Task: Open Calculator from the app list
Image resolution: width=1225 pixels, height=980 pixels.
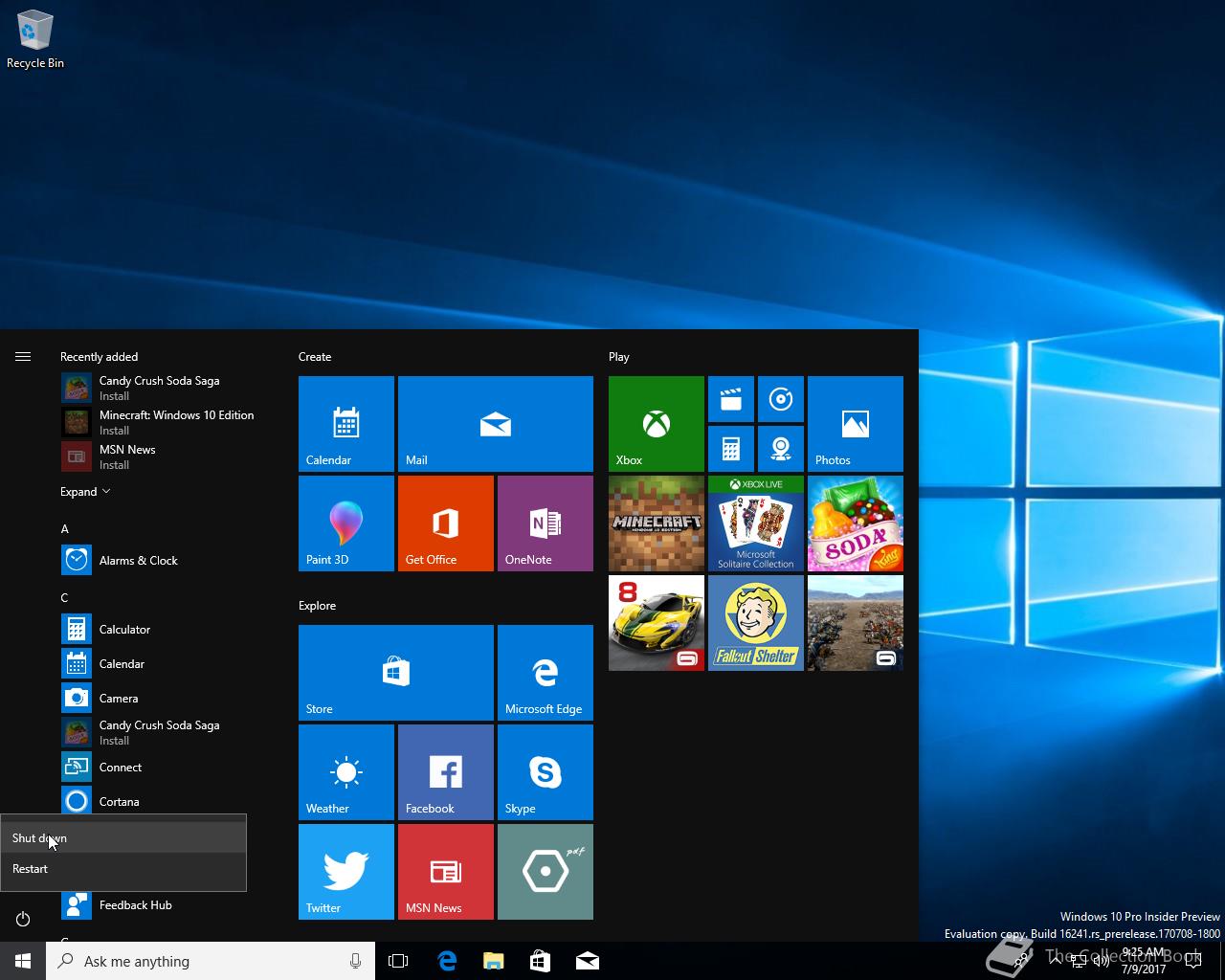Action: click(163, 629)
